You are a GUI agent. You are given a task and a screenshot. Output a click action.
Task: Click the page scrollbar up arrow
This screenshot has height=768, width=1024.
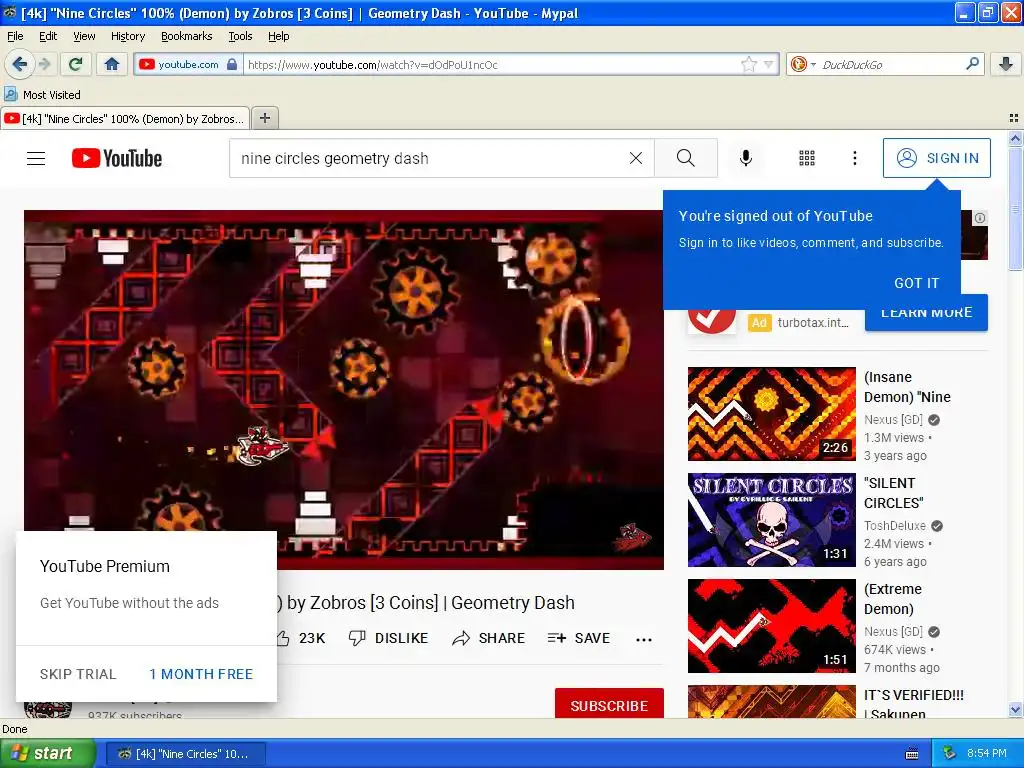(1015, 138)
